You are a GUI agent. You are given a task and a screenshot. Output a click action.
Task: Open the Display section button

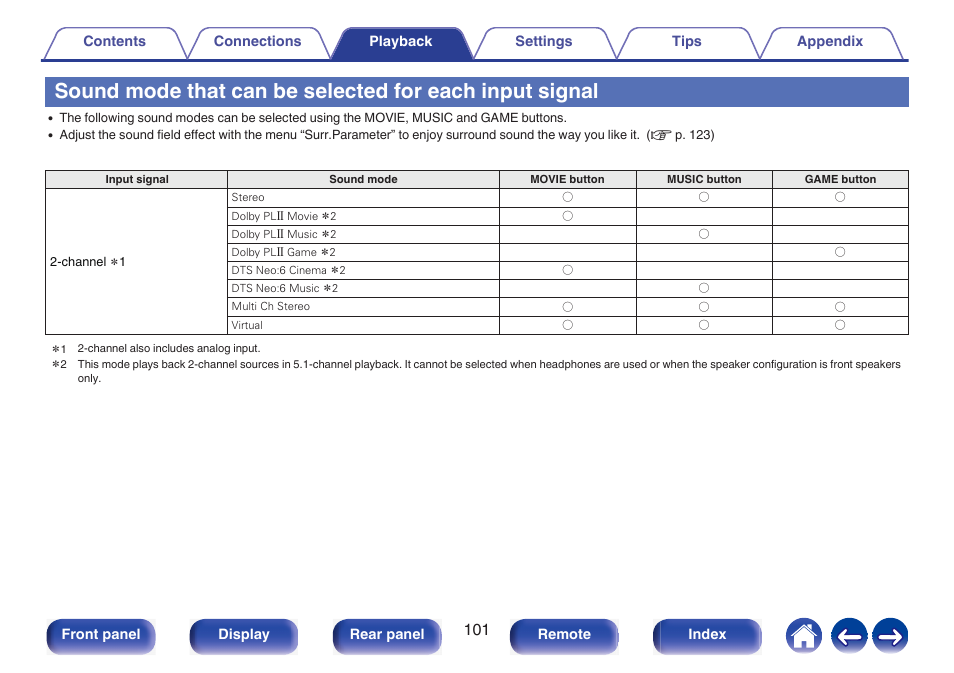pyautogui.click(x=244, y=636)
